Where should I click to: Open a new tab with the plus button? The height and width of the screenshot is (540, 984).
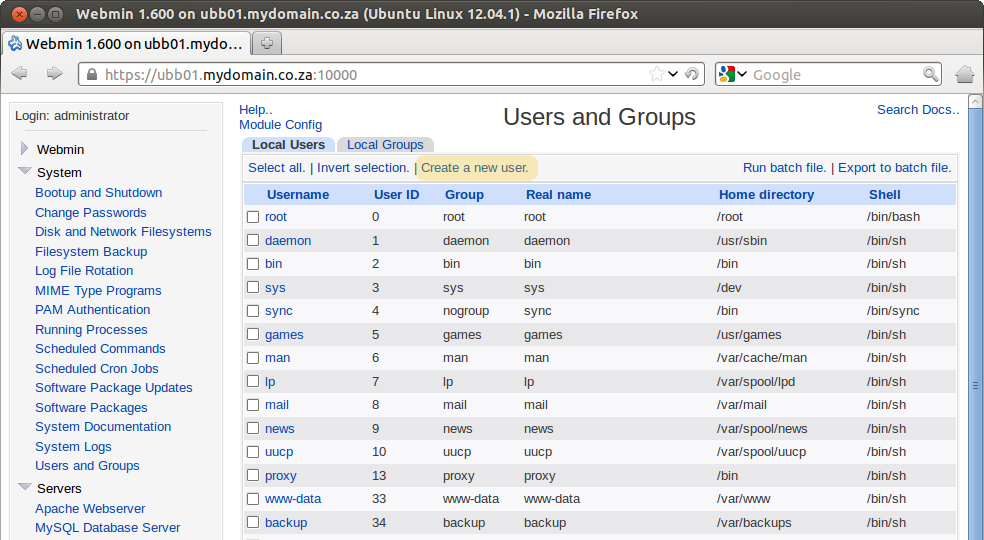267,43
